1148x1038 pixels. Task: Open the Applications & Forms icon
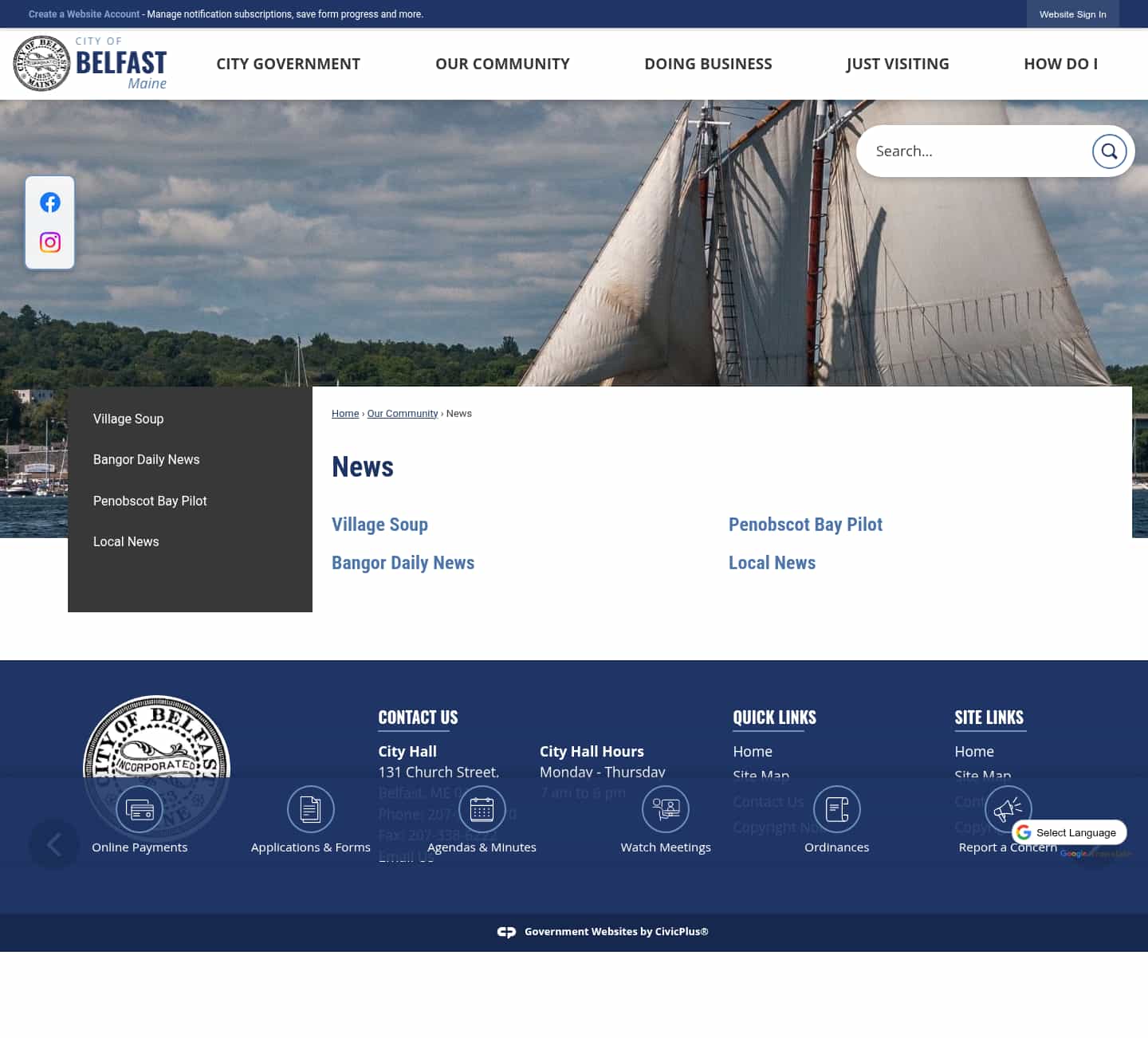click(x=311, y=808)
